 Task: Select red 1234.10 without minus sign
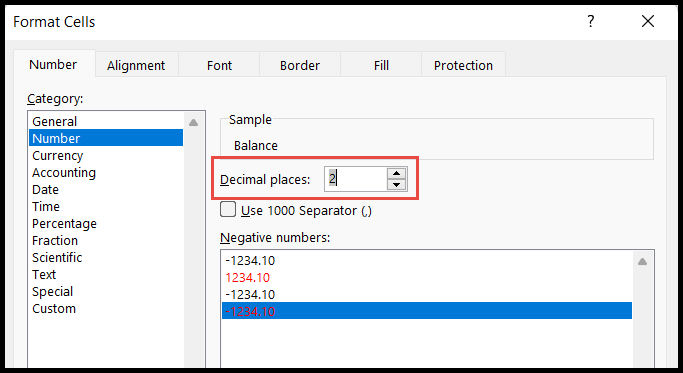427,277
